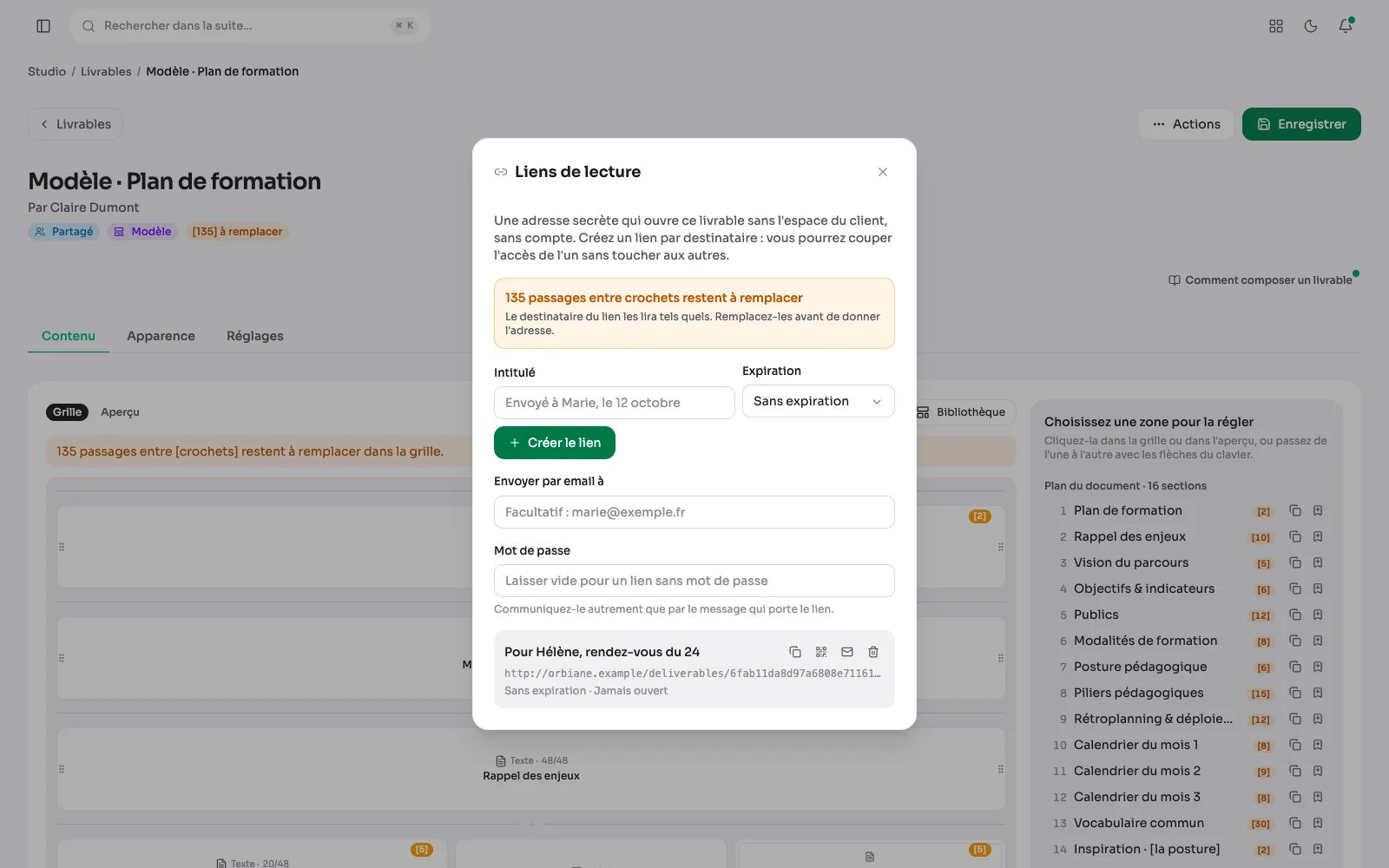Close the Liens de lecture dialog
Image resolution: width=1389 pixels, height=868 pixels.
[x=883, y=172]
